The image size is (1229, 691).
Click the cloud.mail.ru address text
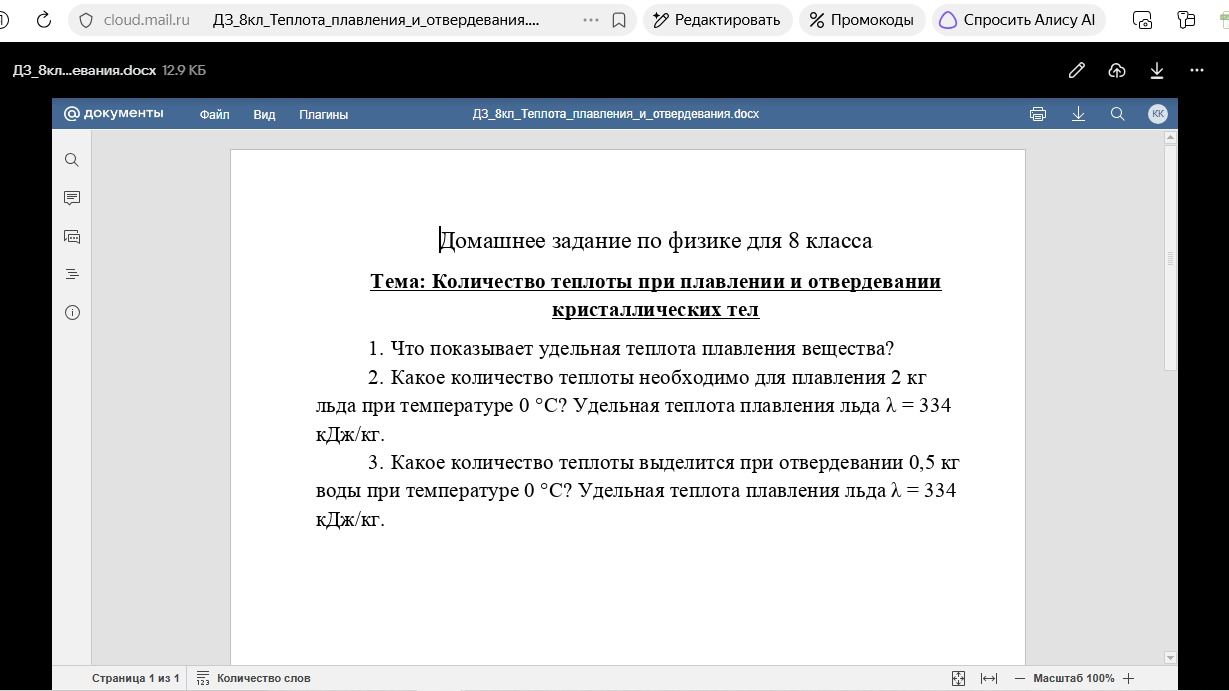click(146, 20)
